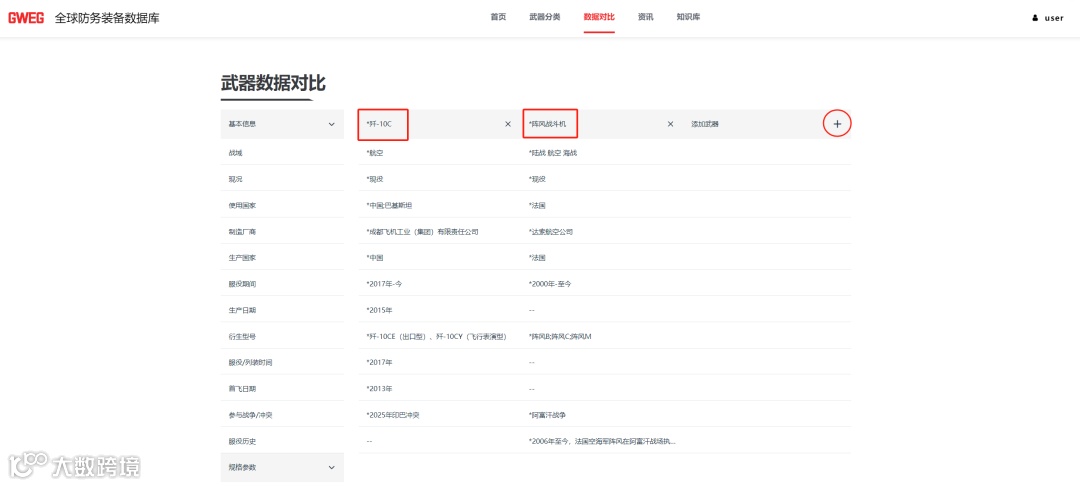
Task: Click the *达索航空公司 value
Action: point(550,231)
